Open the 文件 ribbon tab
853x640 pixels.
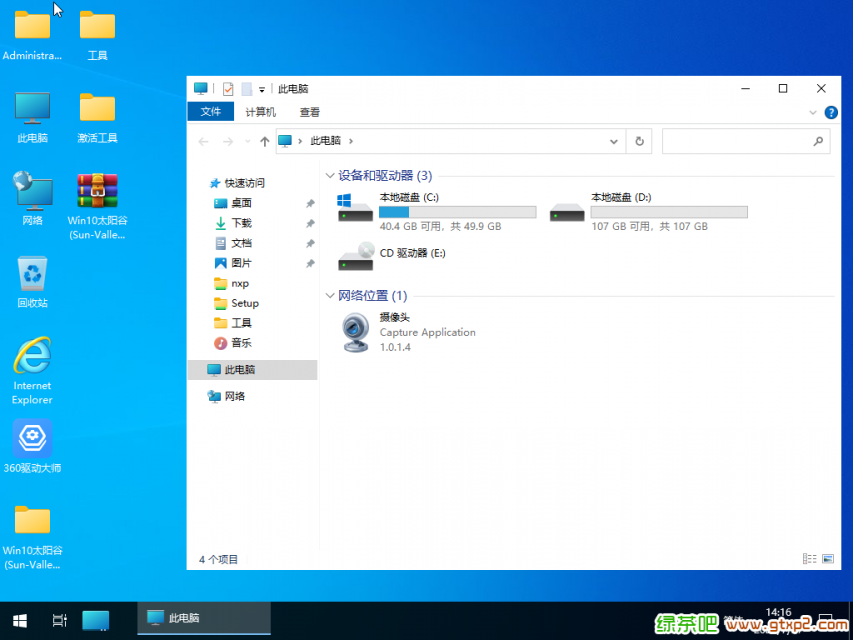211,112
